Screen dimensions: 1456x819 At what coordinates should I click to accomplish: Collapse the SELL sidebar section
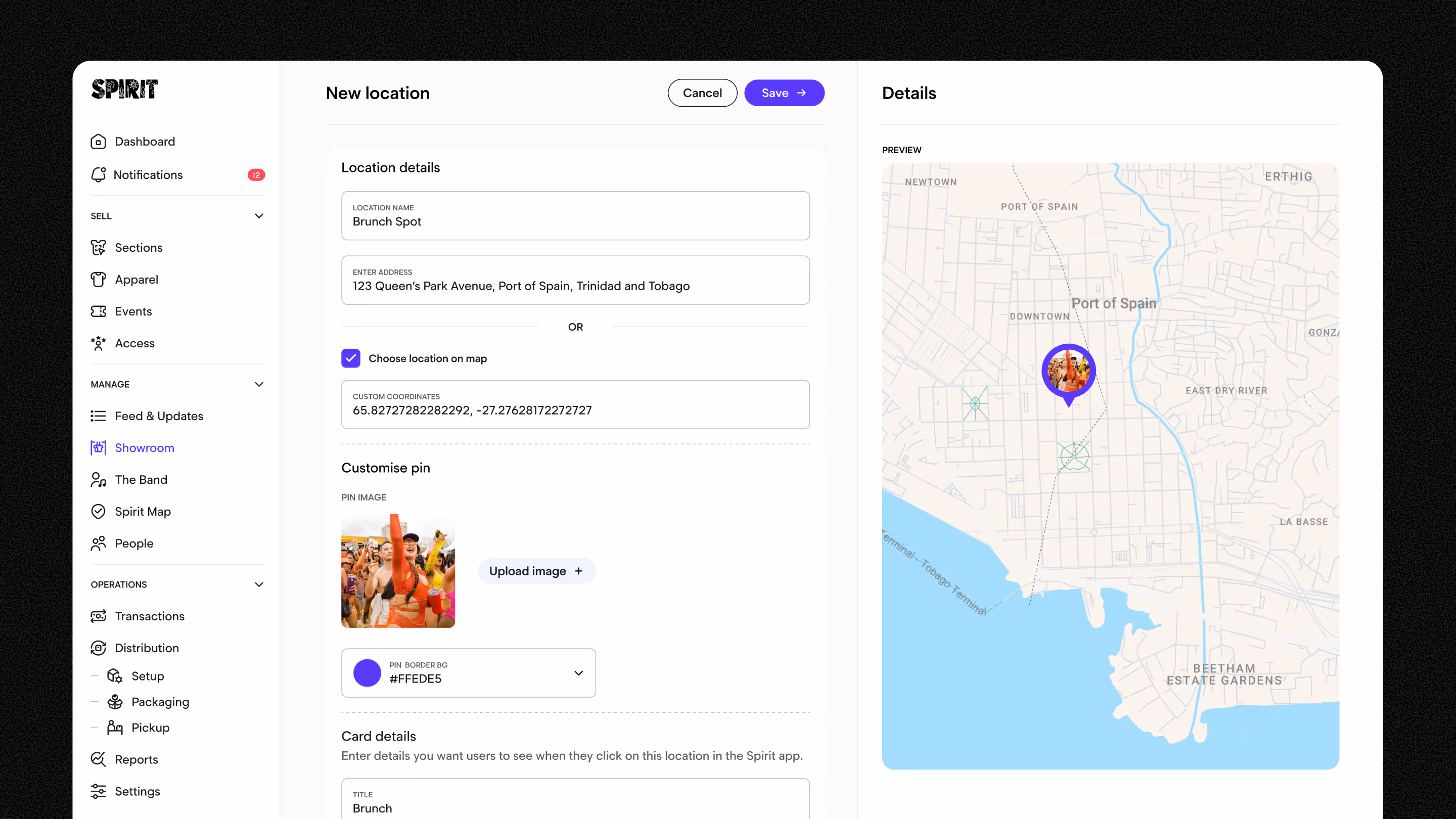tap(259, 216)
